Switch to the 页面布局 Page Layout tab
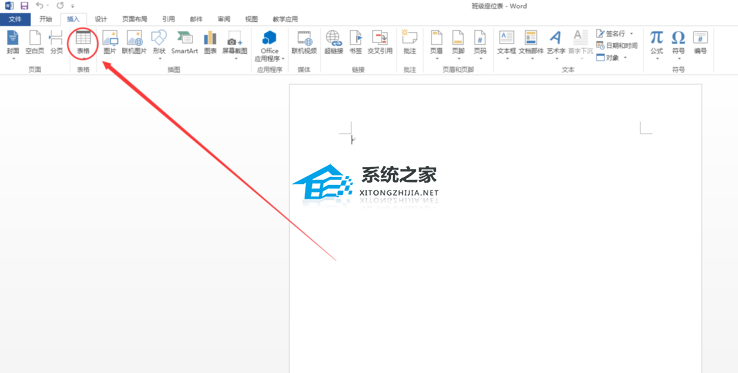Image resolution: width=738 pixels, height=373 pixels. coord(135,19)
